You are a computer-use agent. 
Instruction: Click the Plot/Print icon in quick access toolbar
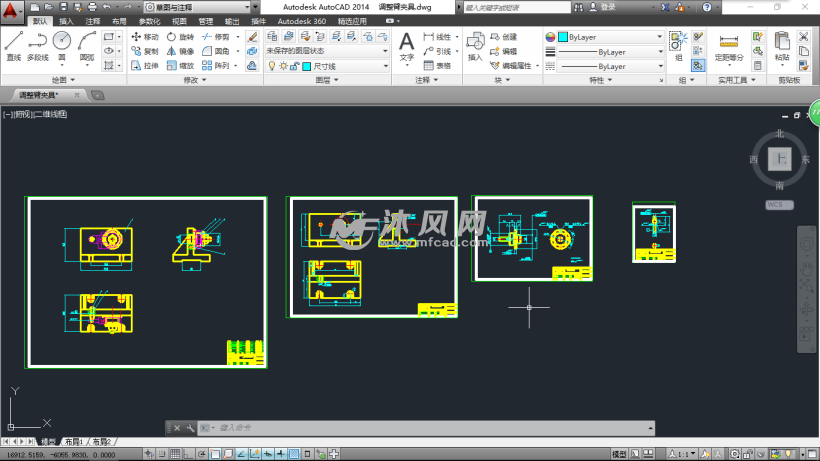[x=92, y=7]
